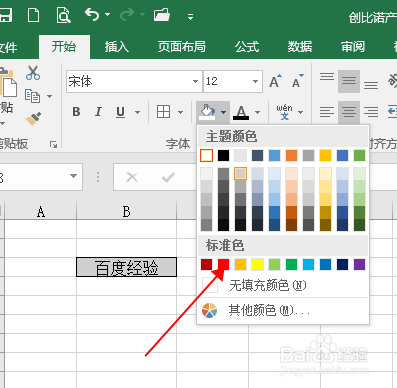Click the Undo arrow icon
Viewport: 397px width, 388px height.
click(x=92, y=14)
